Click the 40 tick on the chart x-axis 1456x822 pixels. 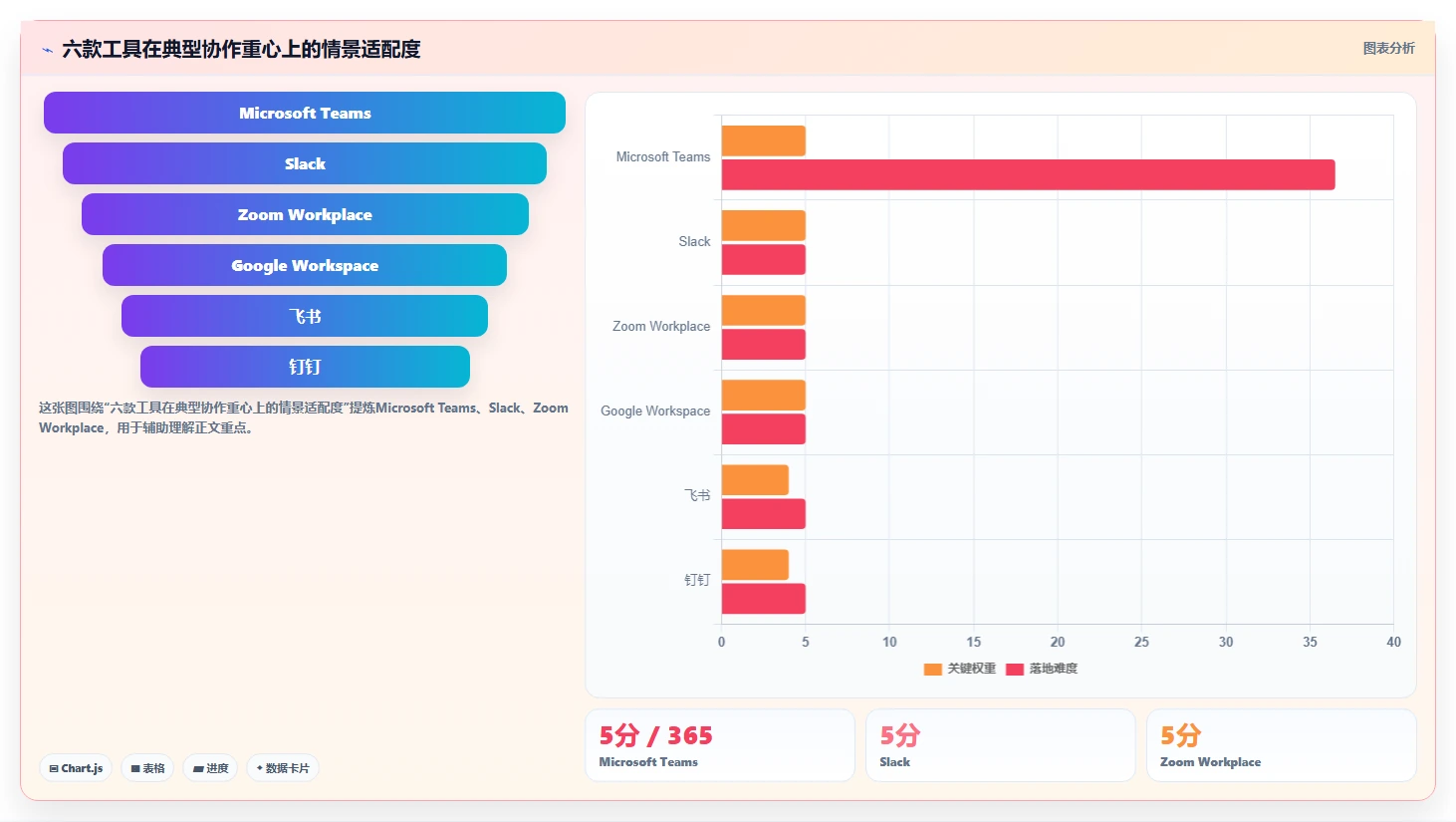(1393, 642)
